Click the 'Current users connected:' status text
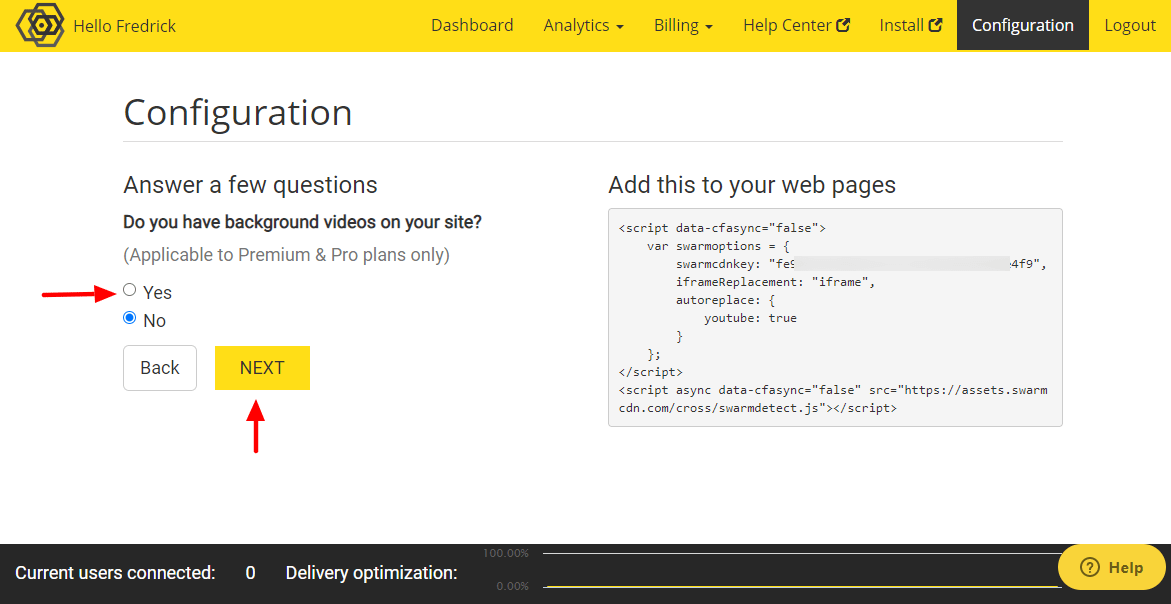This screenshot has width=1171, height=604. coord(115,573)
